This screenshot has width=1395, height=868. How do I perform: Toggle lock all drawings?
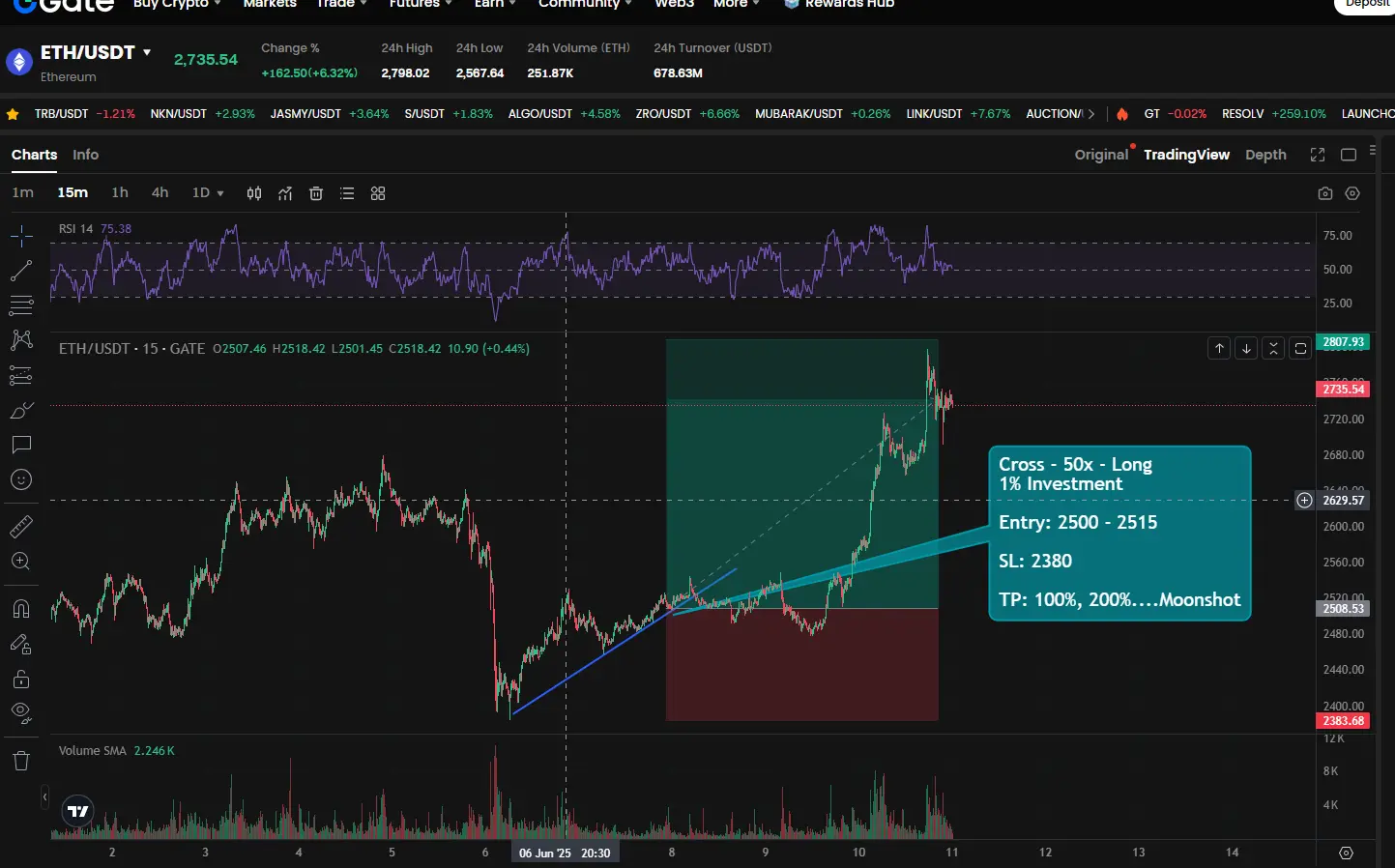point(21,679)
